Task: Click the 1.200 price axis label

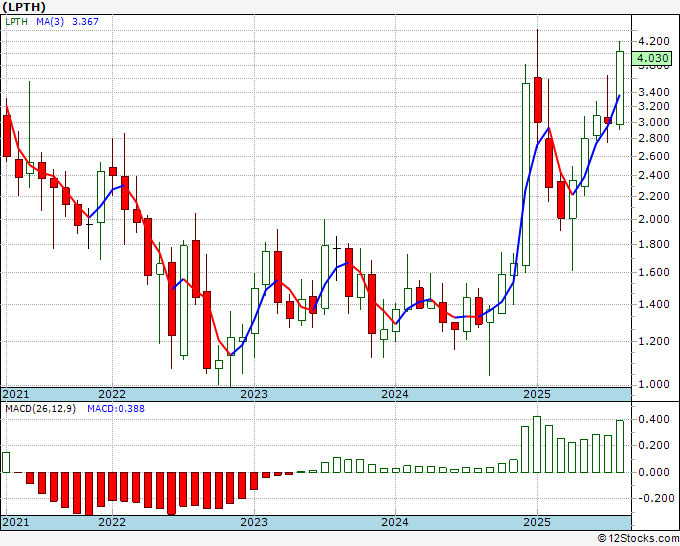Action: [653, 341]
